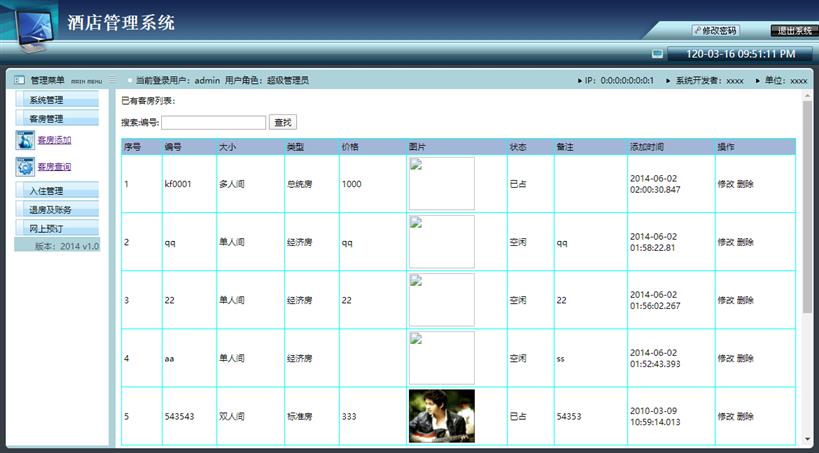Click the broken image for room qq
This screenshot has height=453, width=819.
coord(441,242)
